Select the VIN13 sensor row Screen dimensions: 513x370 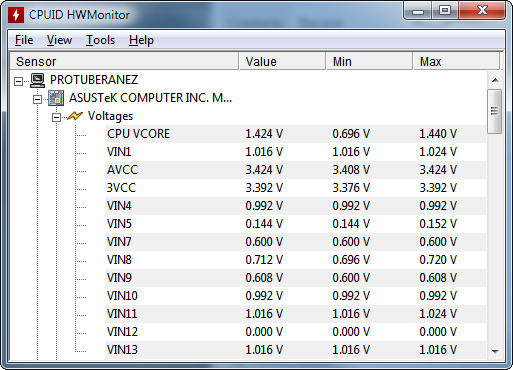(x=295, y=350)
